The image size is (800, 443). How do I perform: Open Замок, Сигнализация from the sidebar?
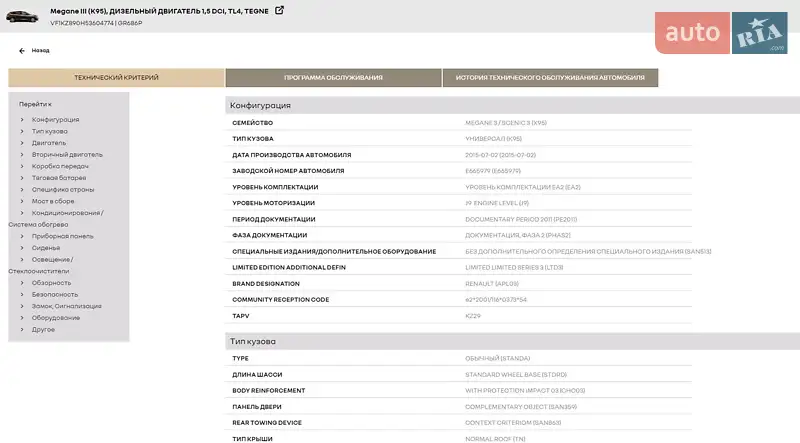coord(64,306)
